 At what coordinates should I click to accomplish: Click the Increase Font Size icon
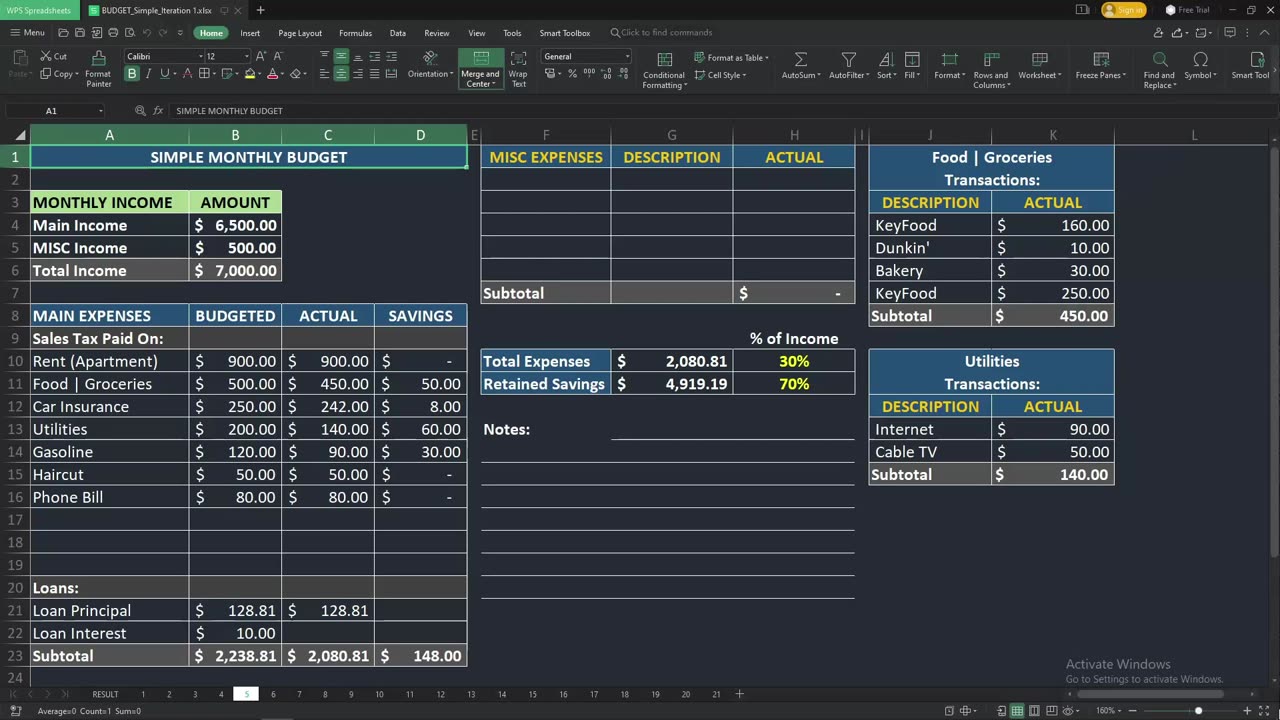click(263, 56)
